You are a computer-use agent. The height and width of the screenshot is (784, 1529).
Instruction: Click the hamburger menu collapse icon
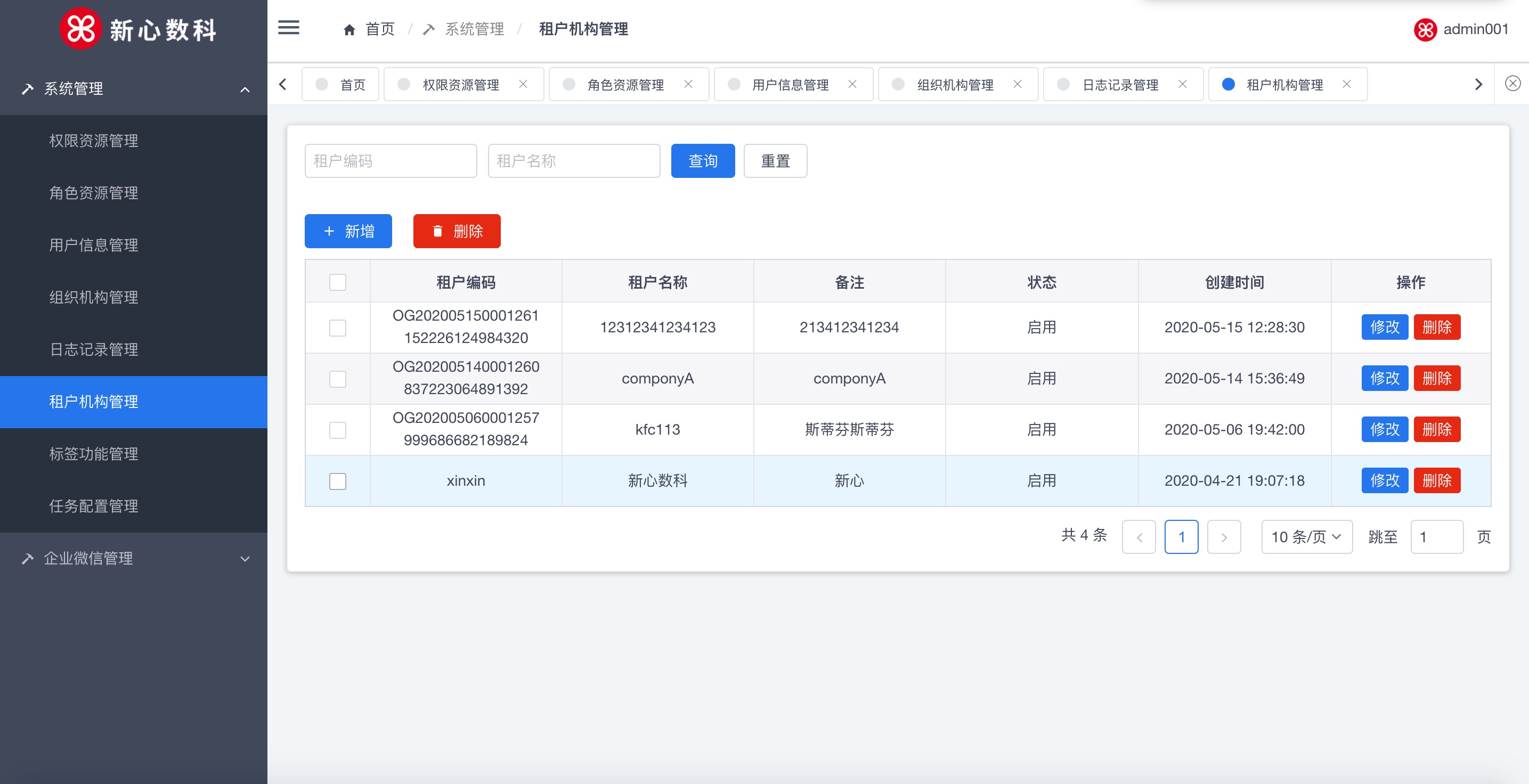[288, 28]
